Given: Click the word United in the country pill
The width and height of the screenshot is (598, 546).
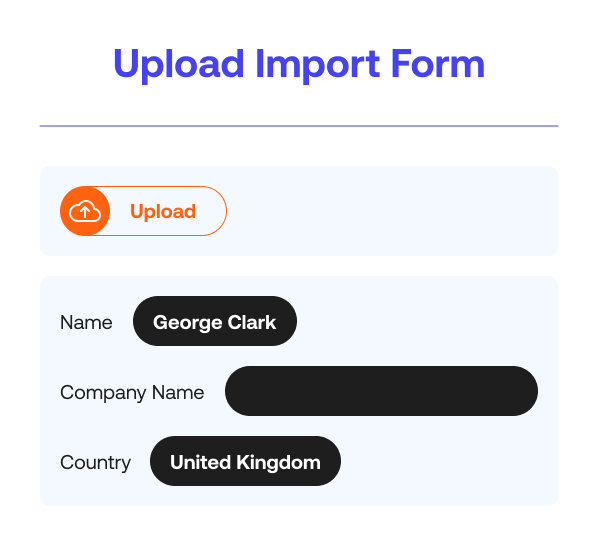Looking at the screenshot, I should pos(201,462).
